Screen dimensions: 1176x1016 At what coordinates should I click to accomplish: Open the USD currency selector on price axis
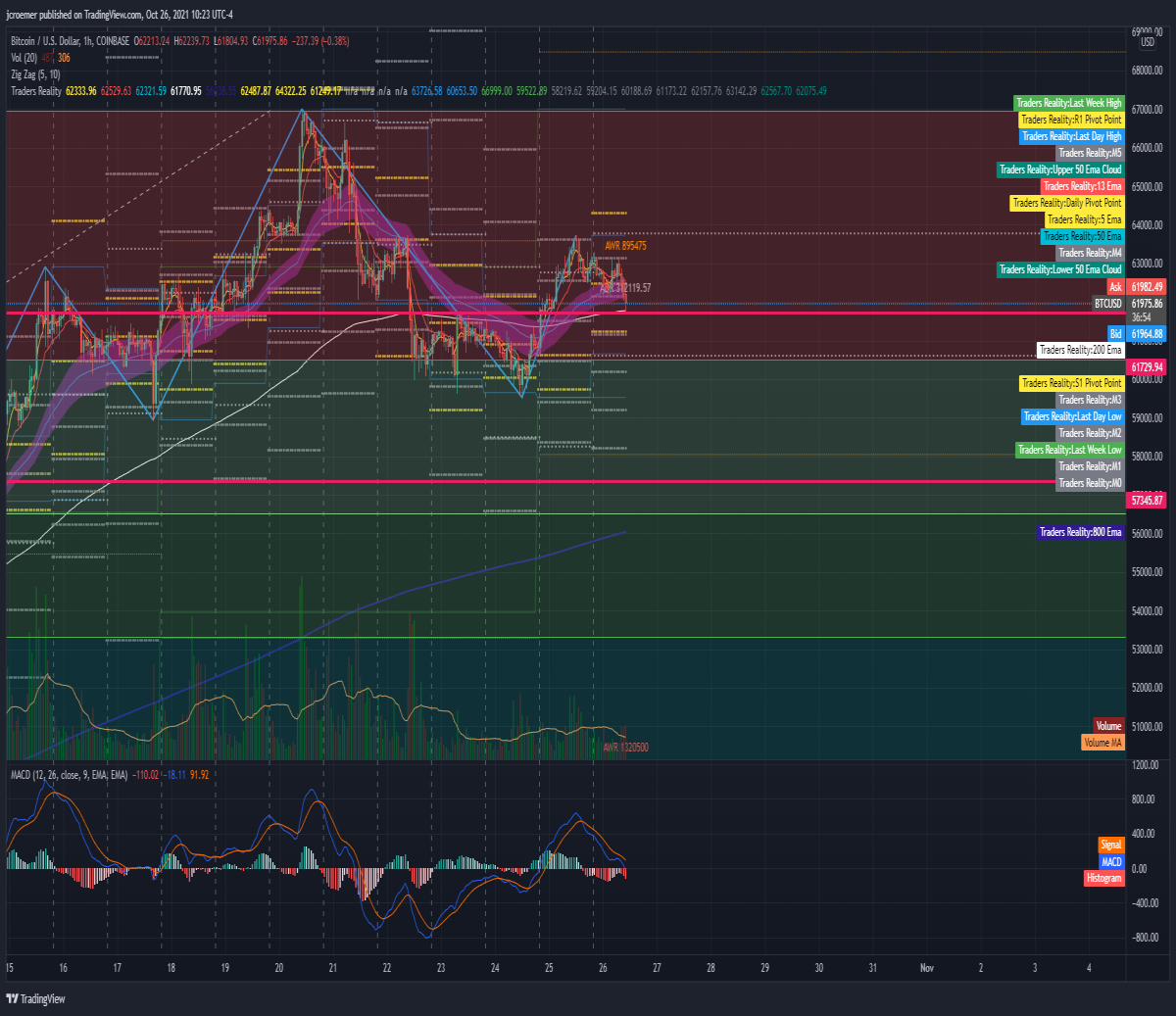(1147, 42)
